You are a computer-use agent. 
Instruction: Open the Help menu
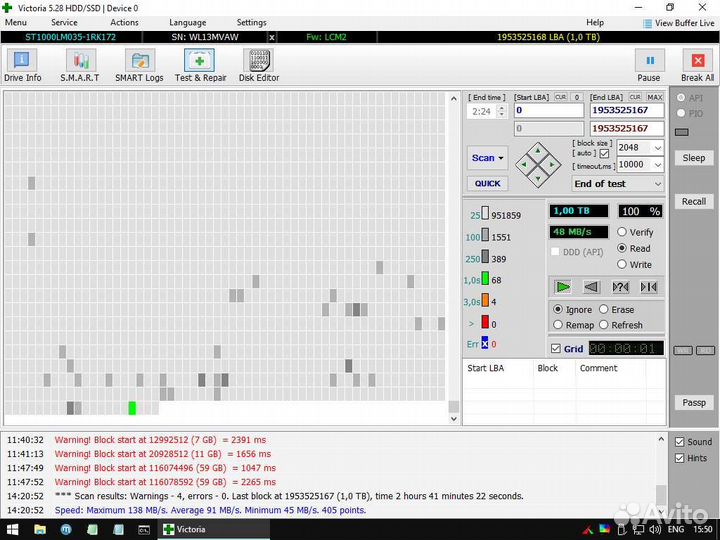(x=595, y=22)
